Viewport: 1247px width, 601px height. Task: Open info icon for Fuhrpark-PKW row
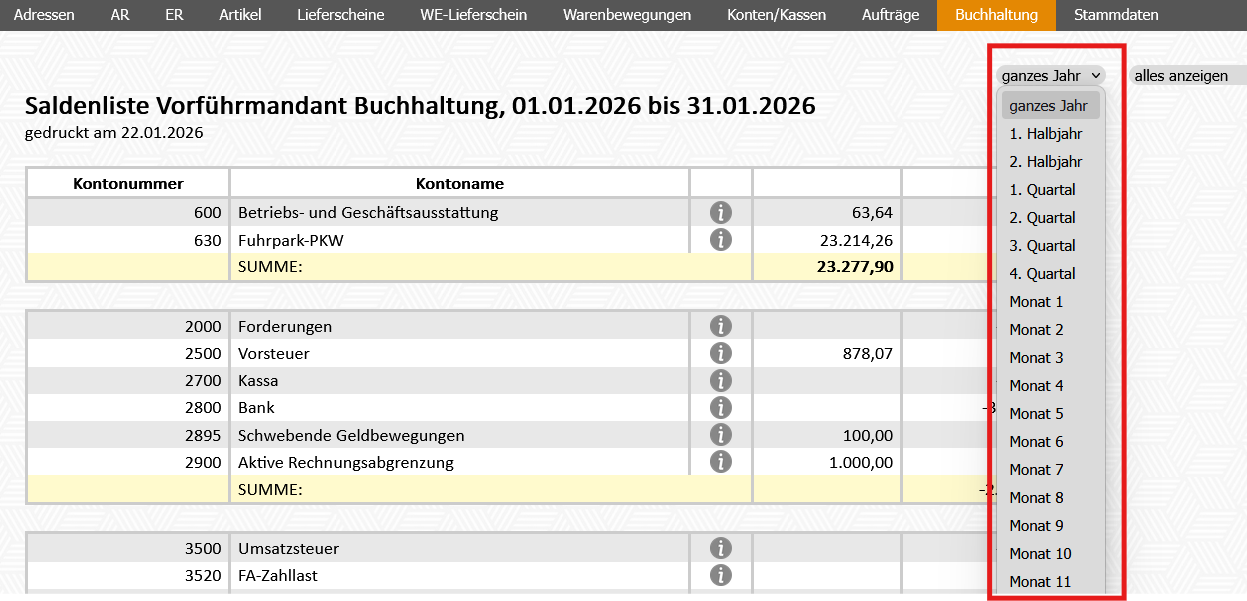pos(720,240)
